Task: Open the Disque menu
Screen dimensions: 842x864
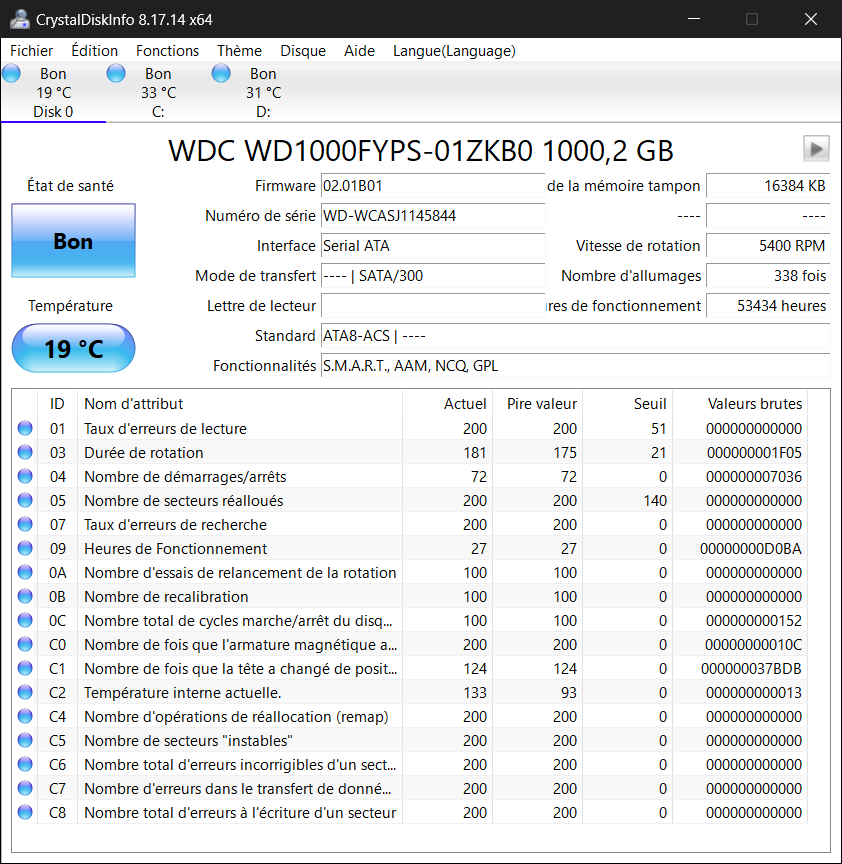Action: (303, 51)
